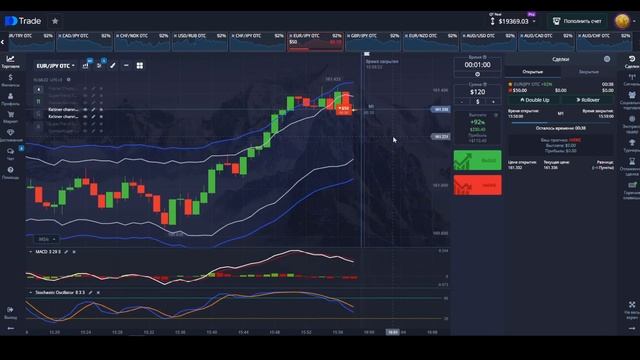Collapse the MACD indicator panel
The image size is (640, 360).
(x=30, y=252)
